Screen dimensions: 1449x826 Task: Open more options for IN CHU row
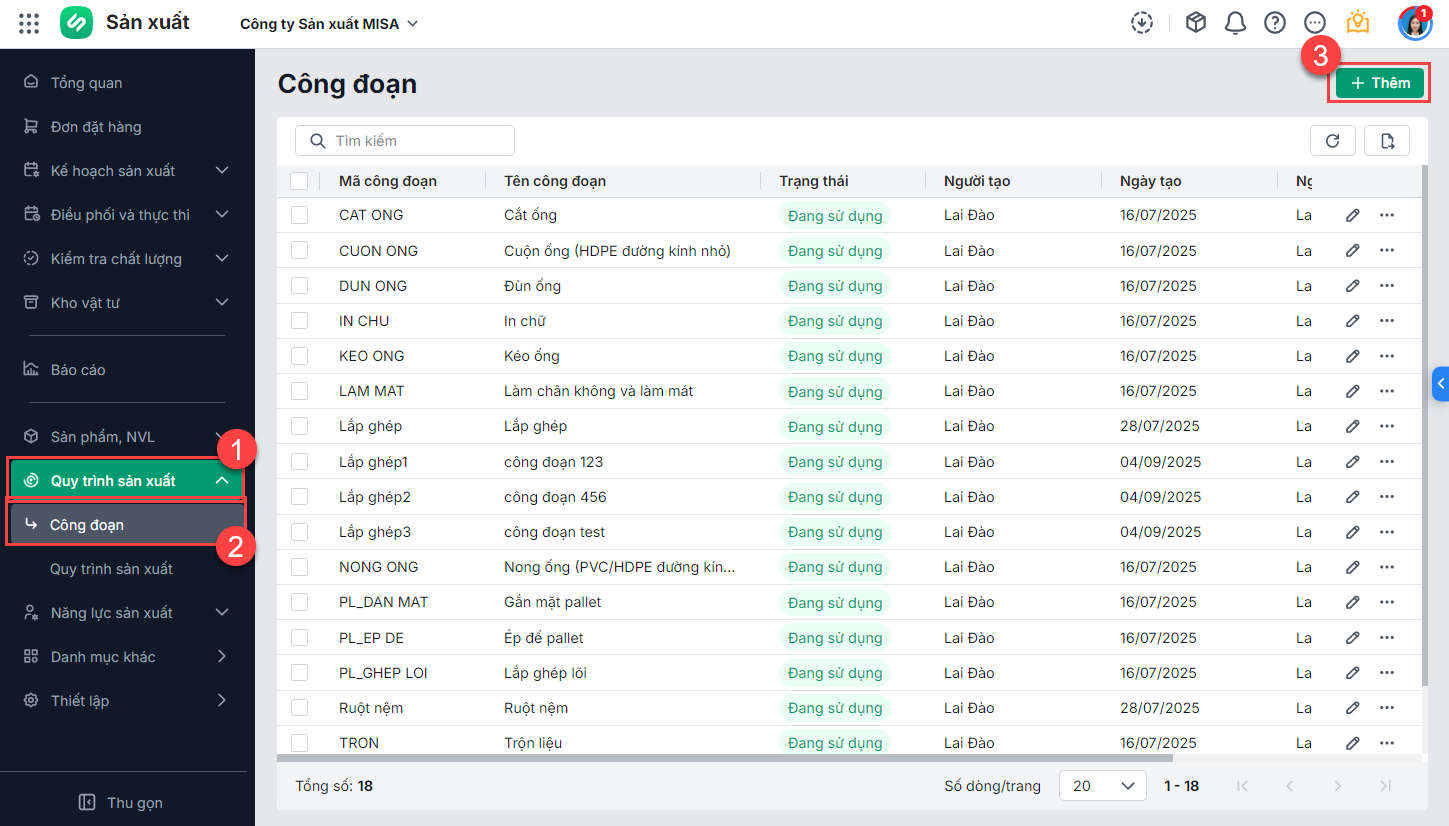[1387, 321]
